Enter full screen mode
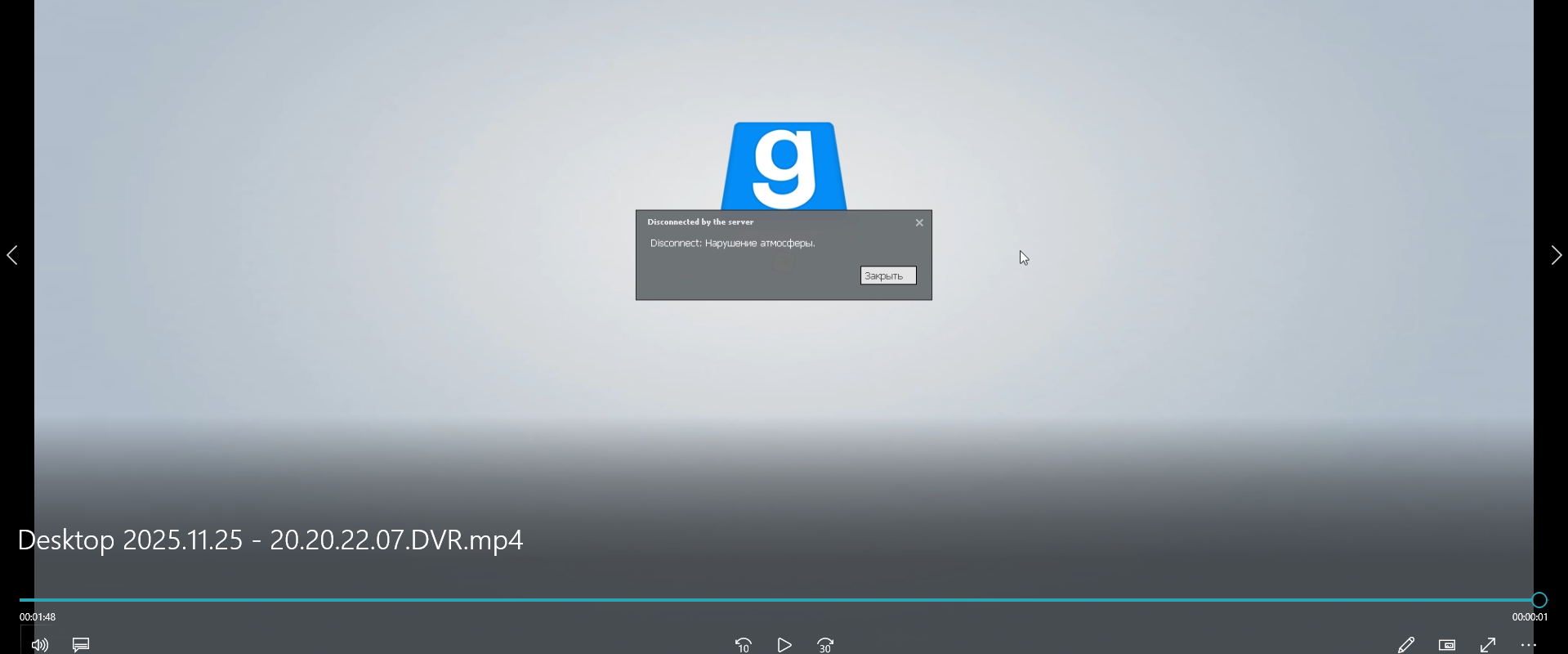The width and height of the screenshot is (1568, 654). pos(1488,645)
